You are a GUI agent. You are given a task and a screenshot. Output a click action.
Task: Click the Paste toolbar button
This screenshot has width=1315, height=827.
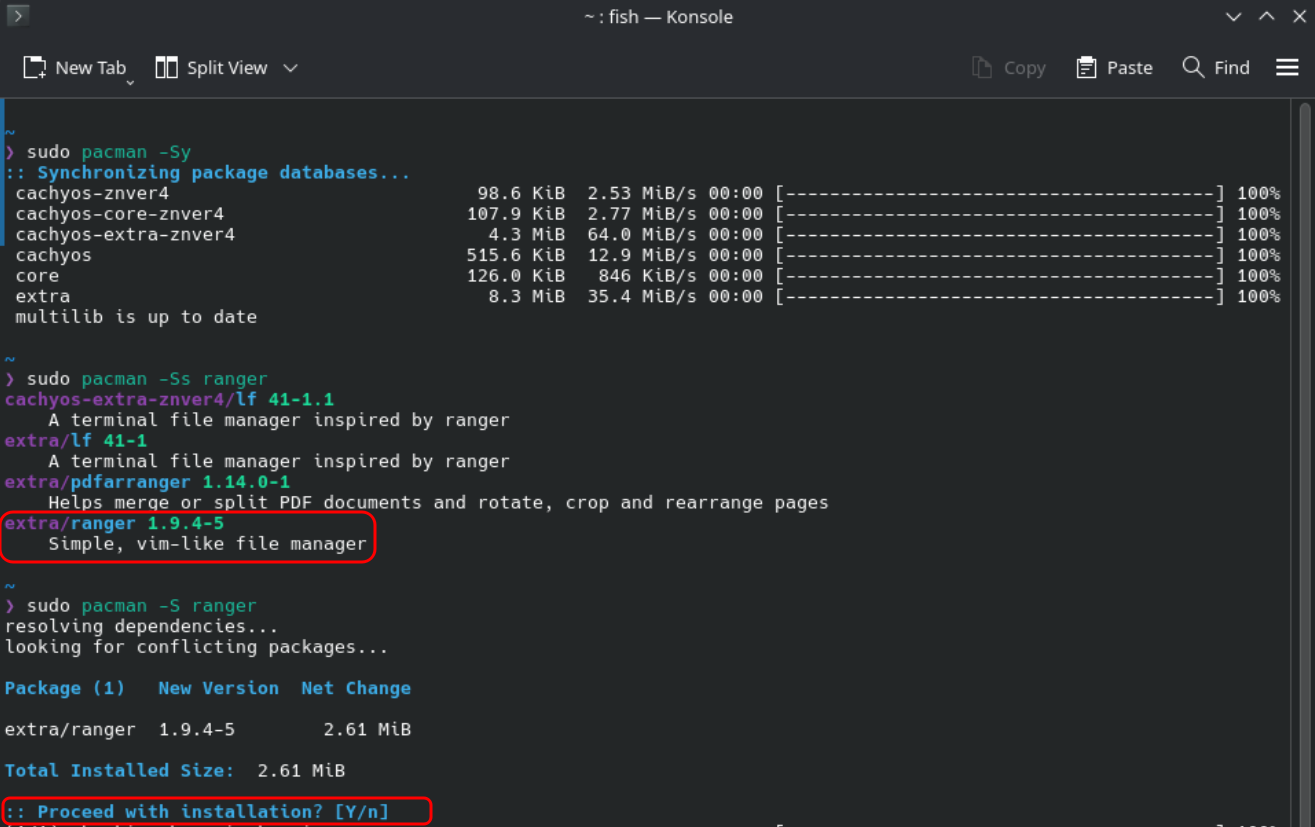click(1114, 68)
